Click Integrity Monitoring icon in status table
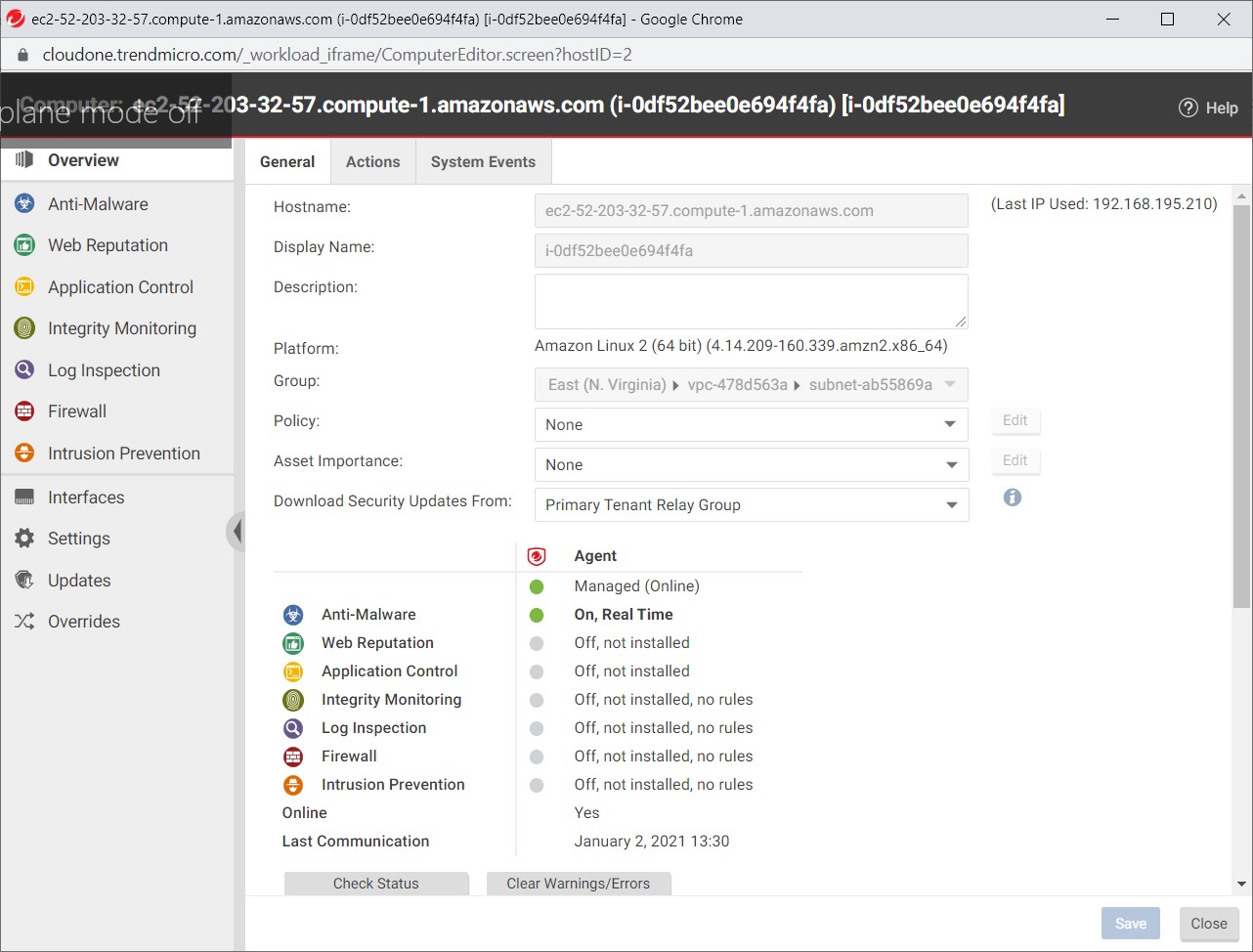Screen dimensions: 1253x952 click(x=293, y=700)
